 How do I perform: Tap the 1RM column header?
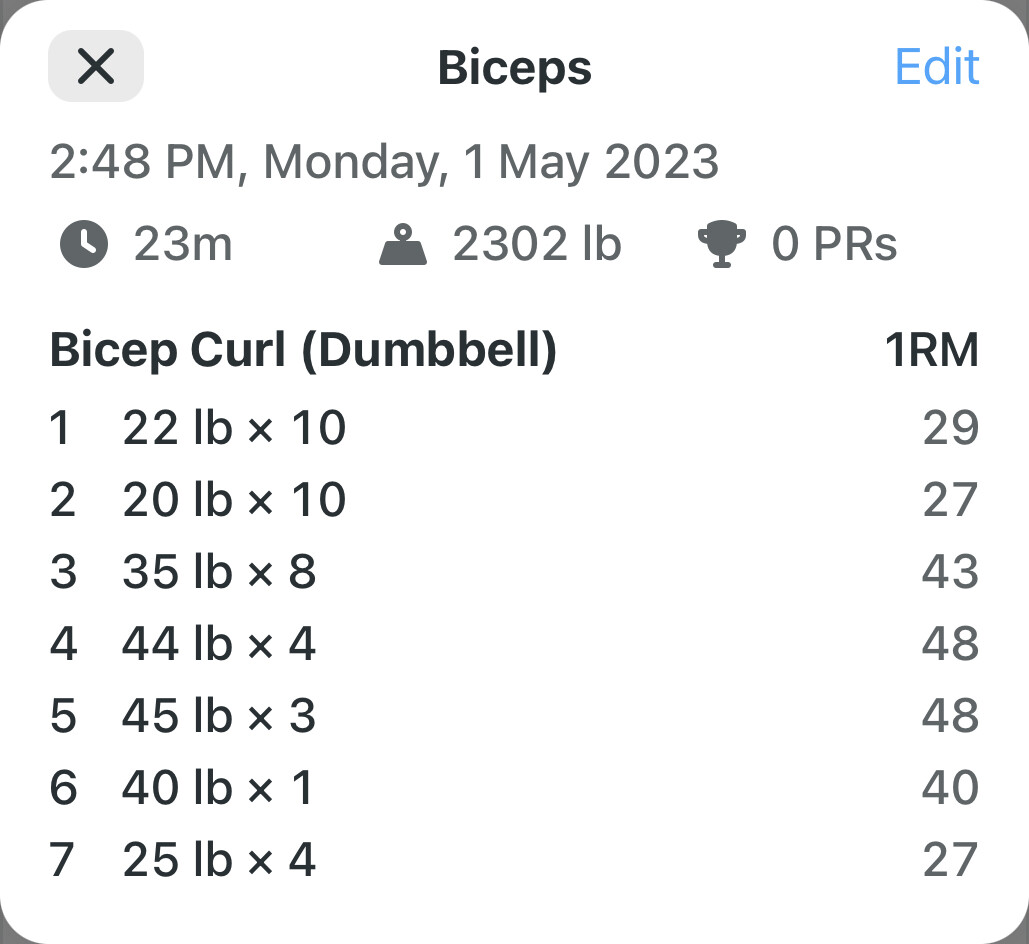tap(932, 350)
